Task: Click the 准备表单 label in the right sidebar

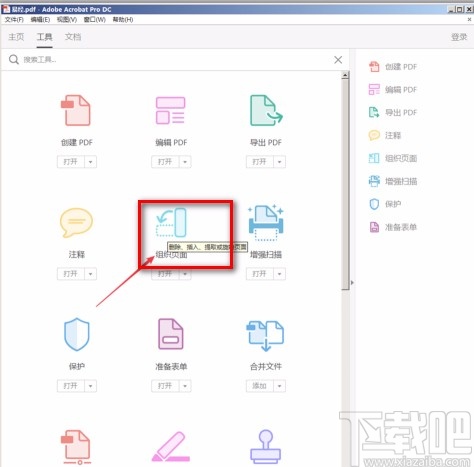Action: click(401, 227)
